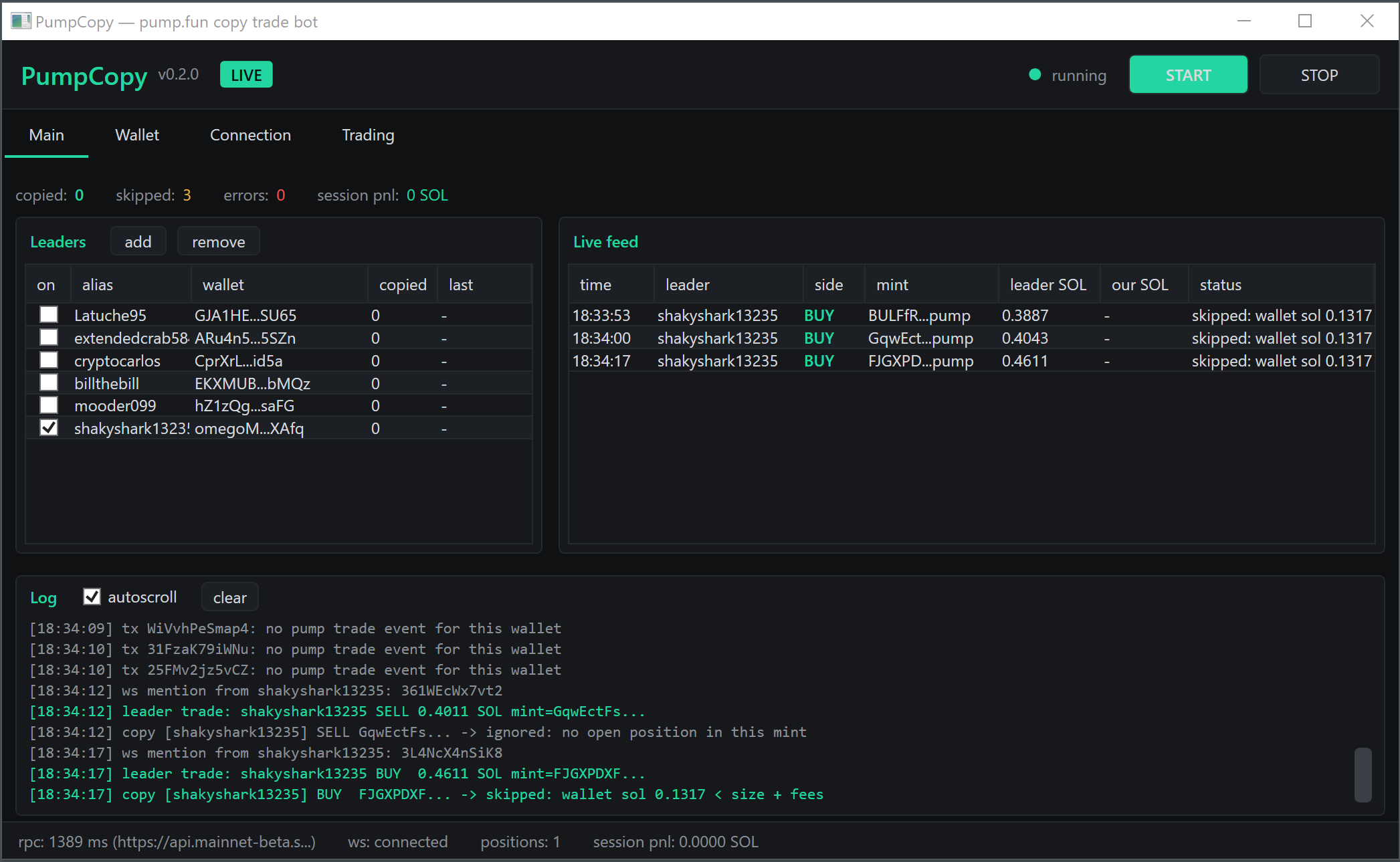Click the side column header in Live feed
The image size is (1400, 862).
834,285
